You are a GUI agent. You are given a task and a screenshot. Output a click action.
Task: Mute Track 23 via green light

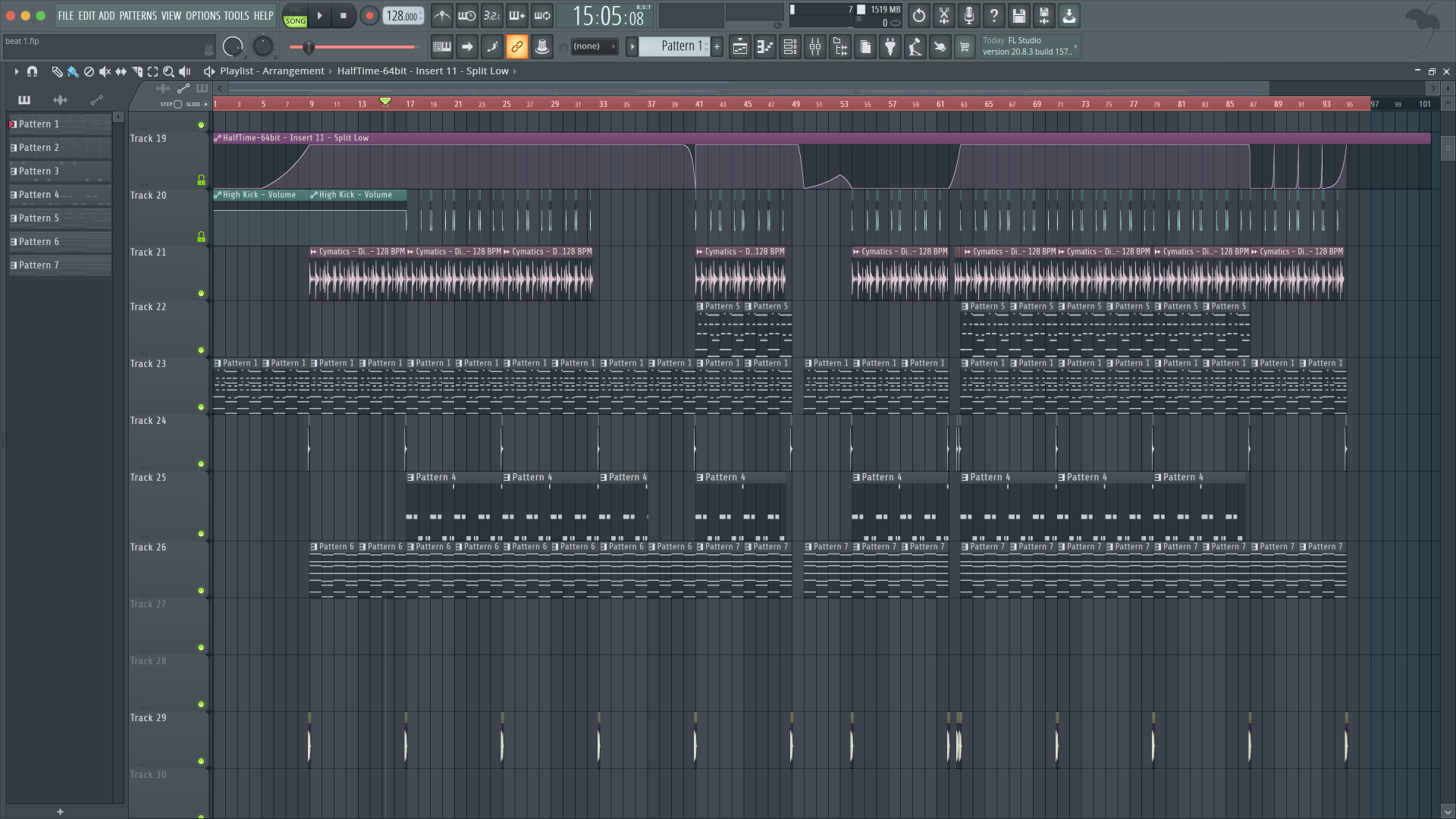click(x=201, y=407)
